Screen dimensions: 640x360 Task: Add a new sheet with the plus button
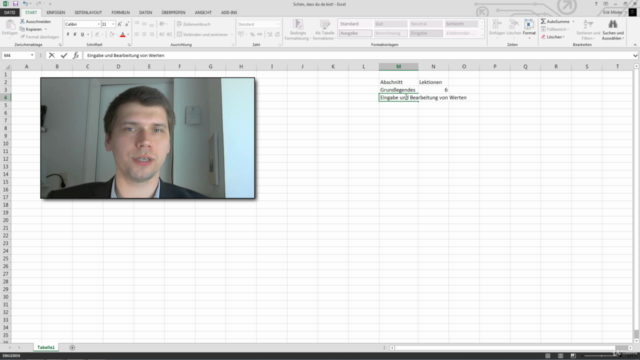(72, 347)
